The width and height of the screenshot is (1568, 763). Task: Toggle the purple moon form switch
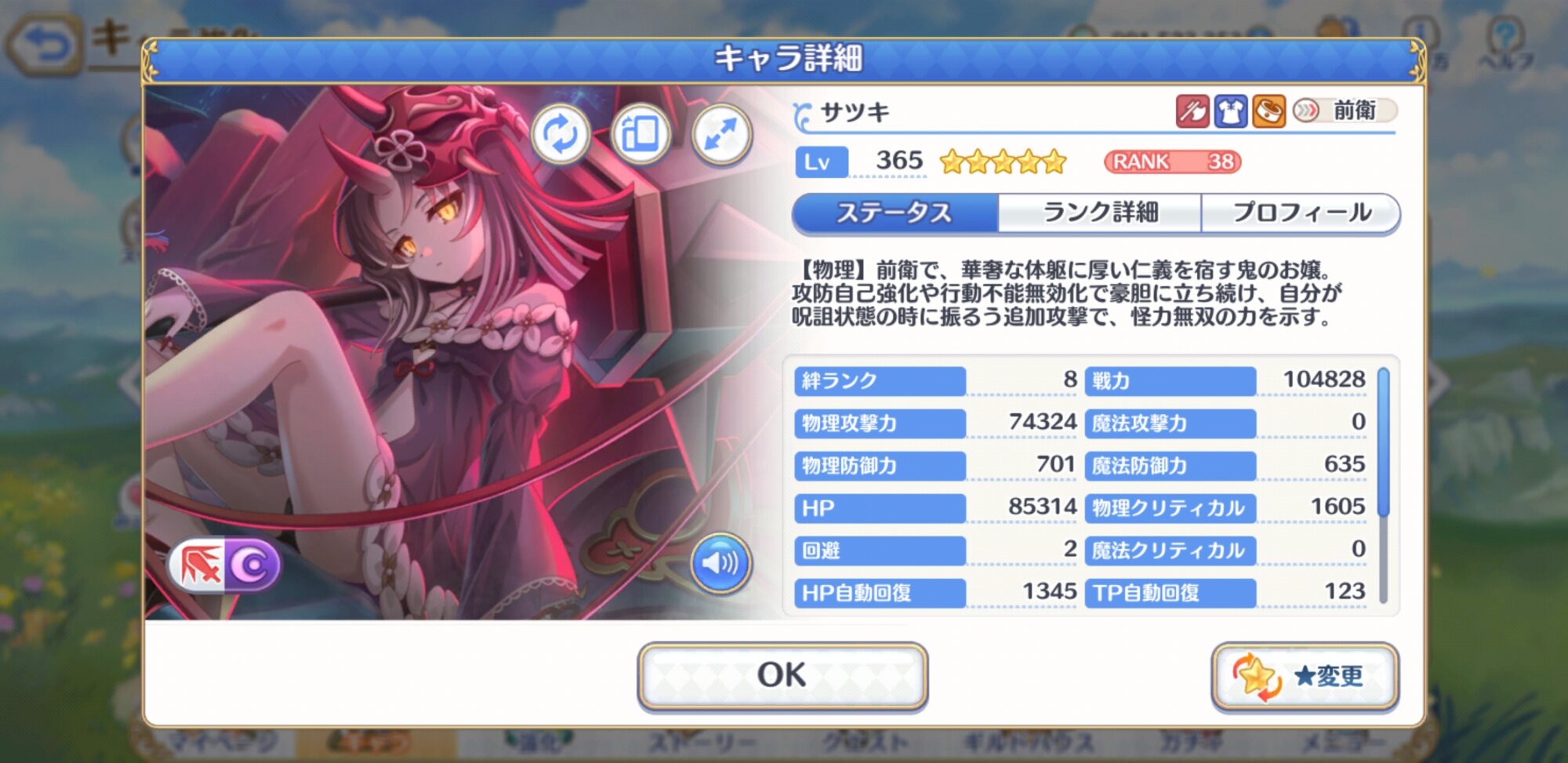tap(252, 565)
